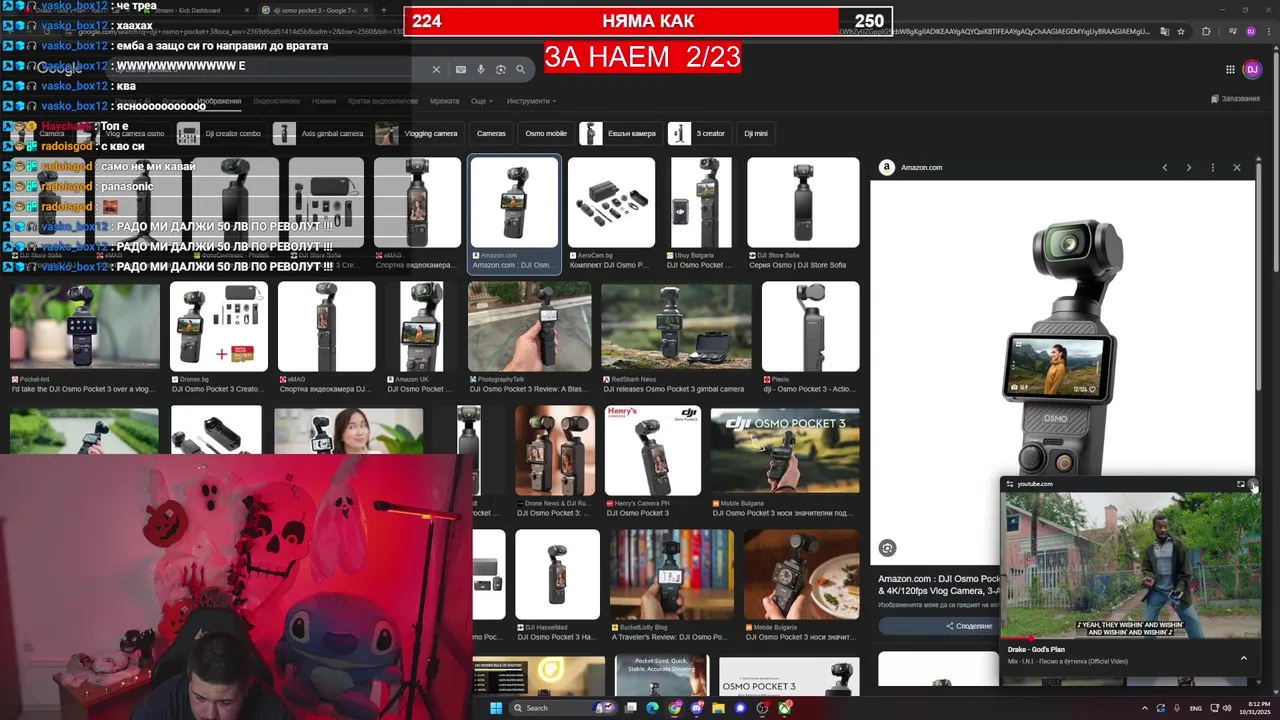
Task: Open the DJI Store Sofia thumbnail
Action: coord(803,202)
